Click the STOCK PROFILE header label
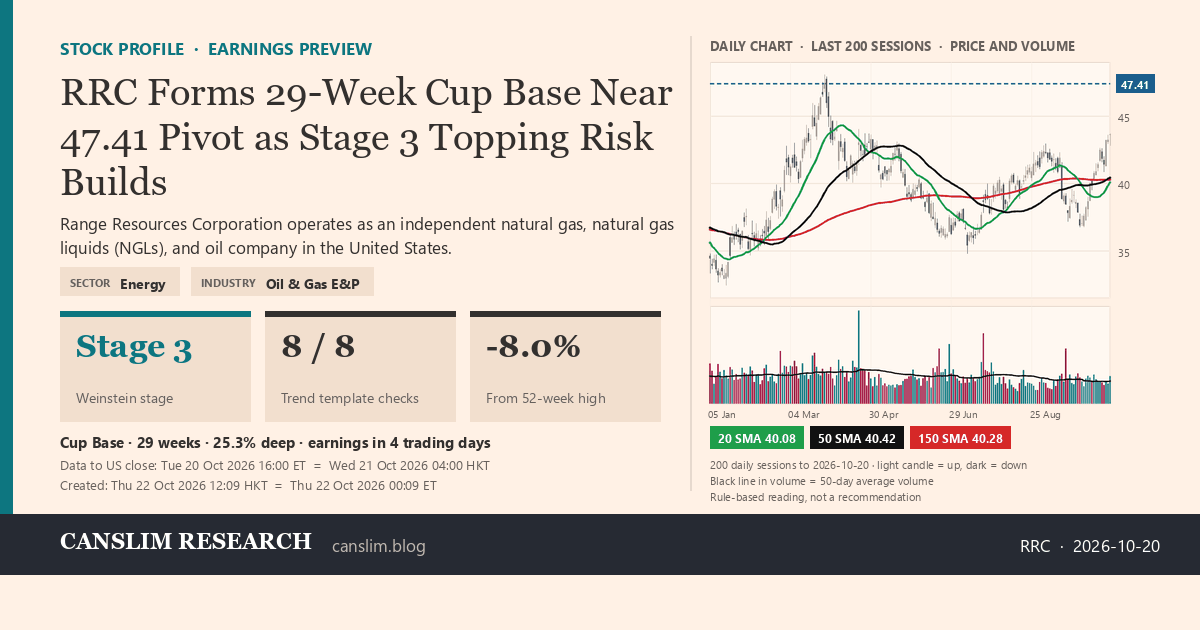This screenshot has height=630, width=1200. pos(122,49)
